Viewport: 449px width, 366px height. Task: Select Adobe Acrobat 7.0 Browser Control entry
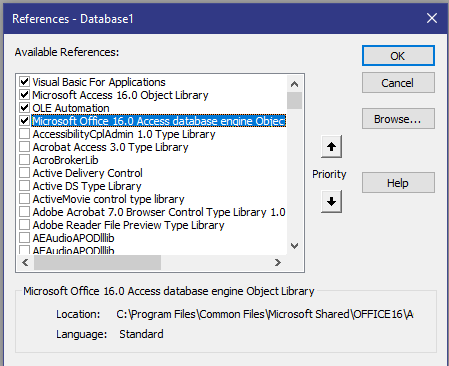(x=159, y=212)
